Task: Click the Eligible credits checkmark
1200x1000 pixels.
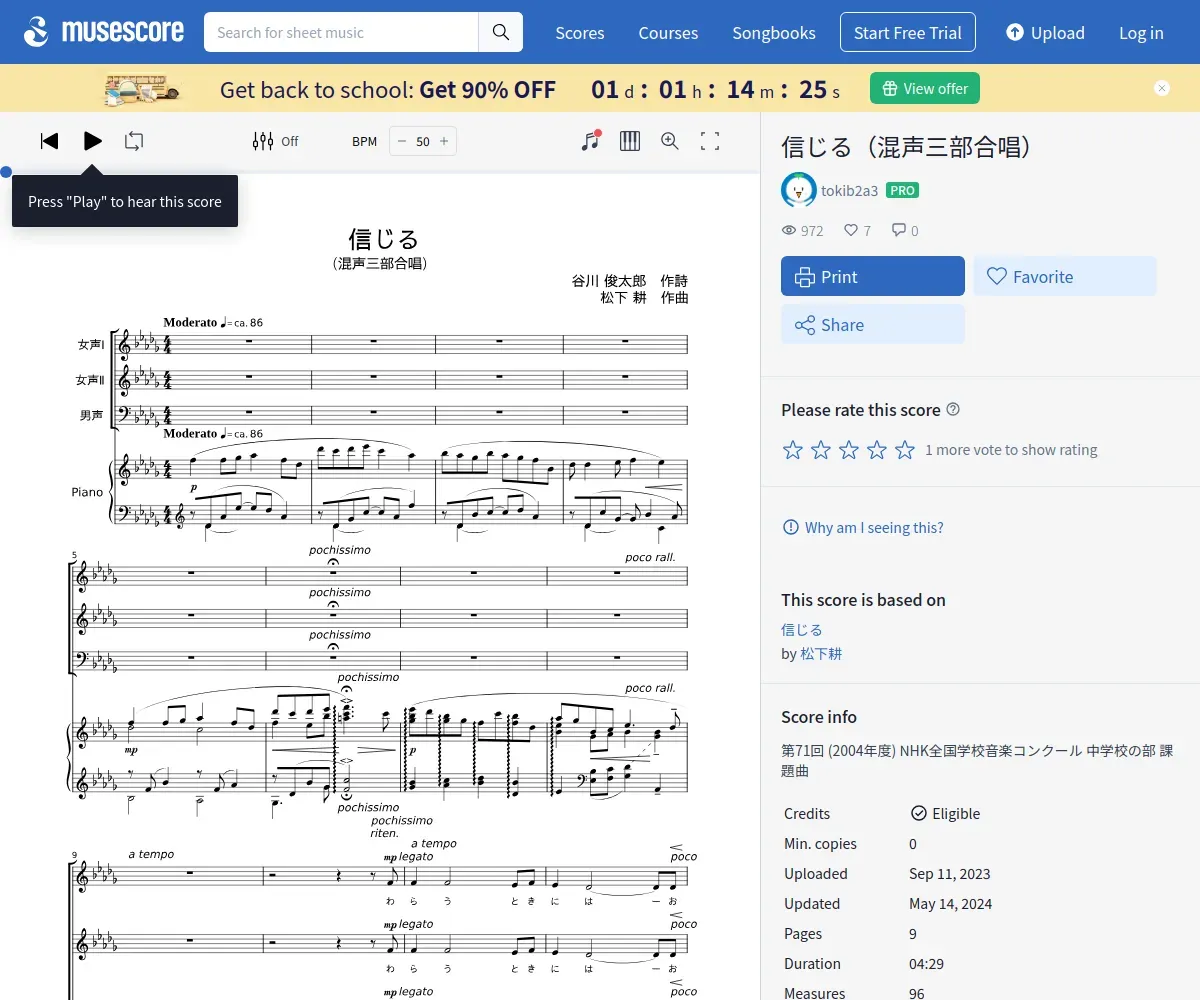Action: tap(918, 813)
